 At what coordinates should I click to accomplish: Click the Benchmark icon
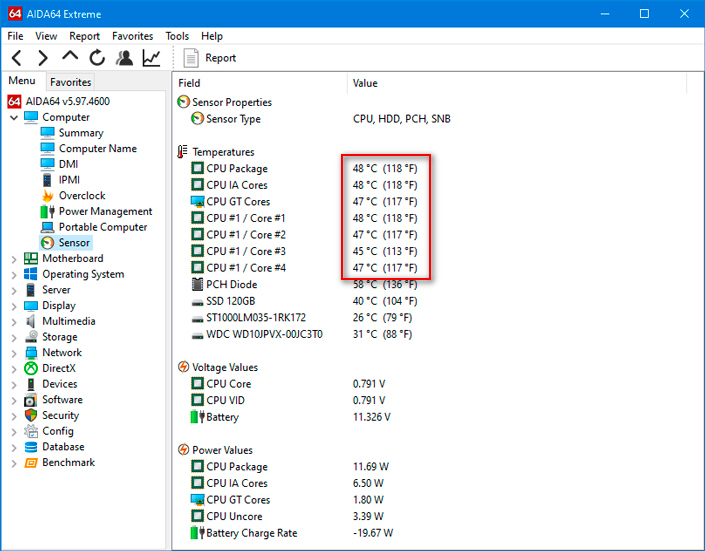click(31, 463)
